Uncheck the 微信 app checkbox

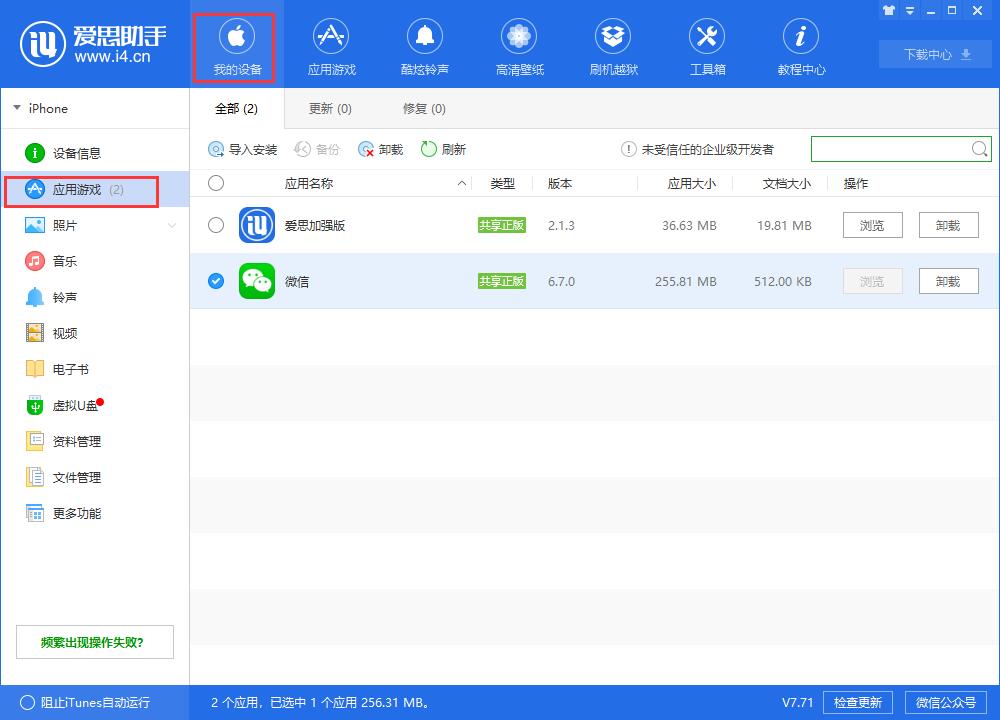pos(215,281)
